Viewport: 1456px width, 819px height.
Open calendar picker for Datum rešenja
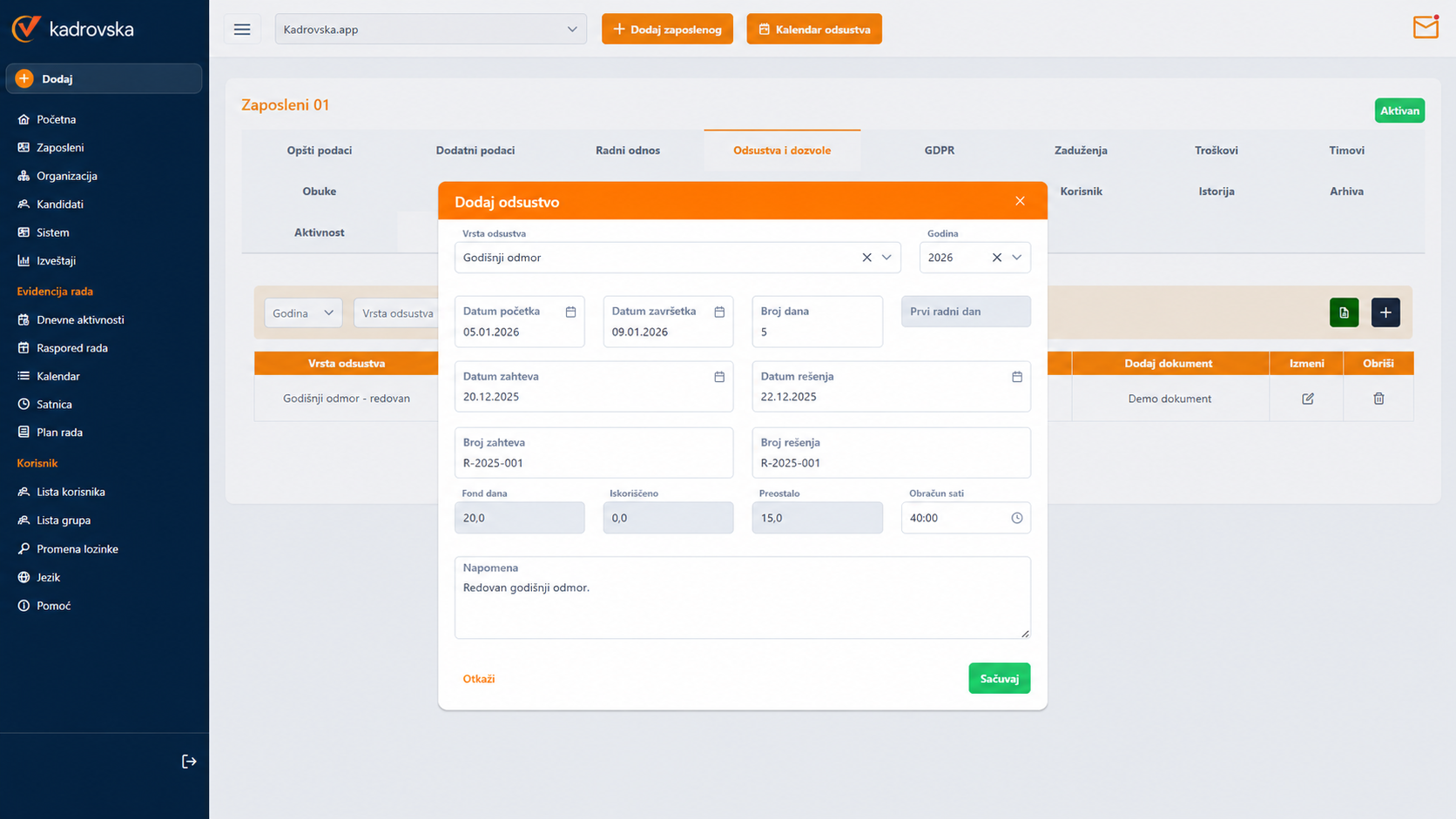[x=1016, y=377]
